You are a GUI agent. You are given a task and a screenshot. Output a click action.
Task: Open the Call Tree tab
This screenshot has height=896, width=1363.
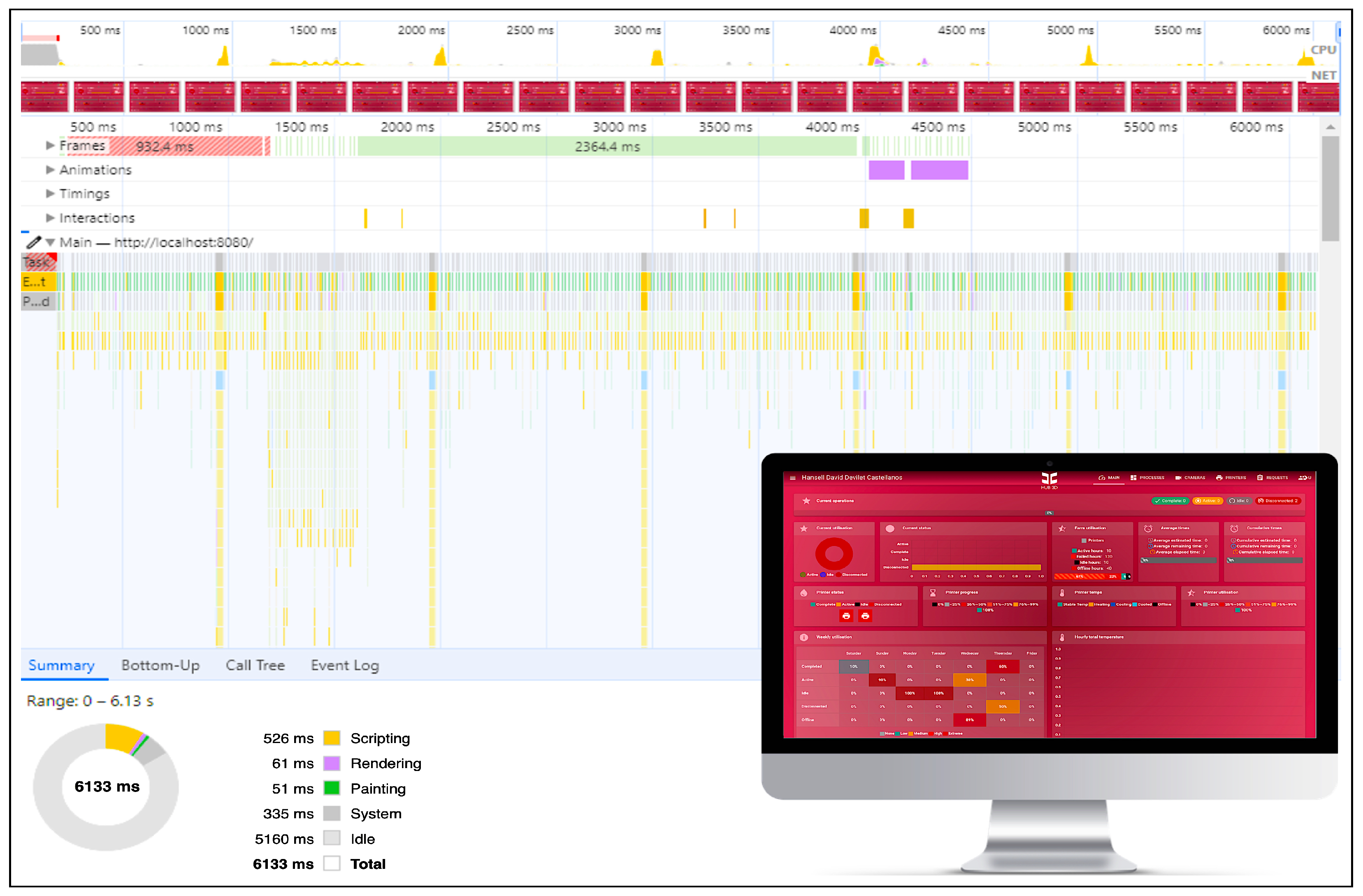[x=255, y=665]
